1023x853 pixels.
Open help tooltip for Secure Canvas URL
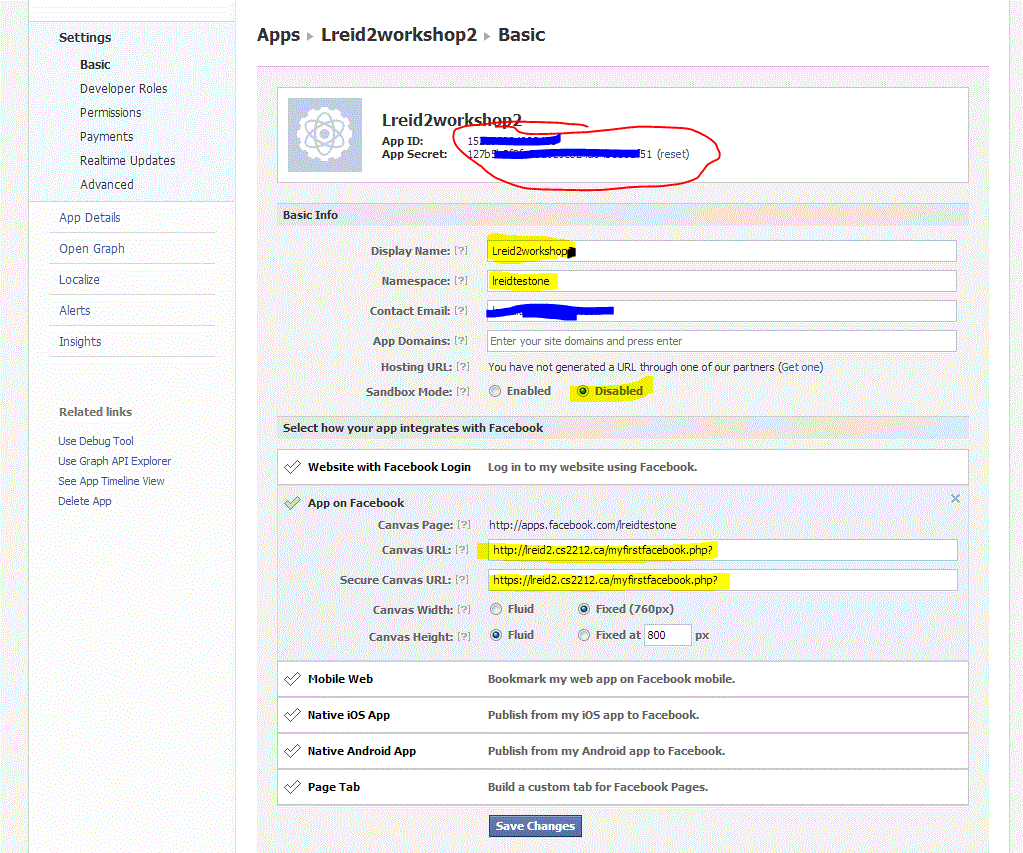pos(462,580)
